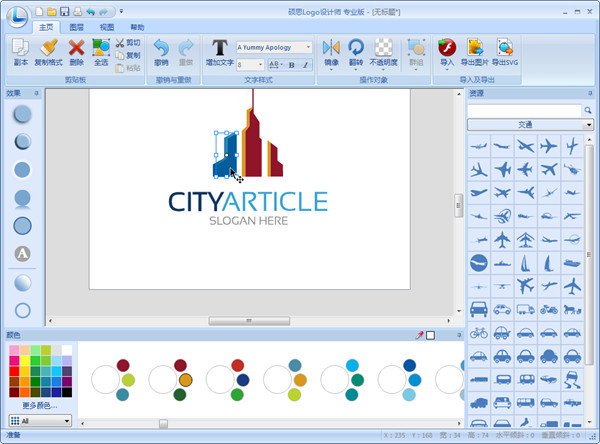Expand the quick access toolbar customize arrow
This screenshot has width=600, height=444.
pos(121,11)
